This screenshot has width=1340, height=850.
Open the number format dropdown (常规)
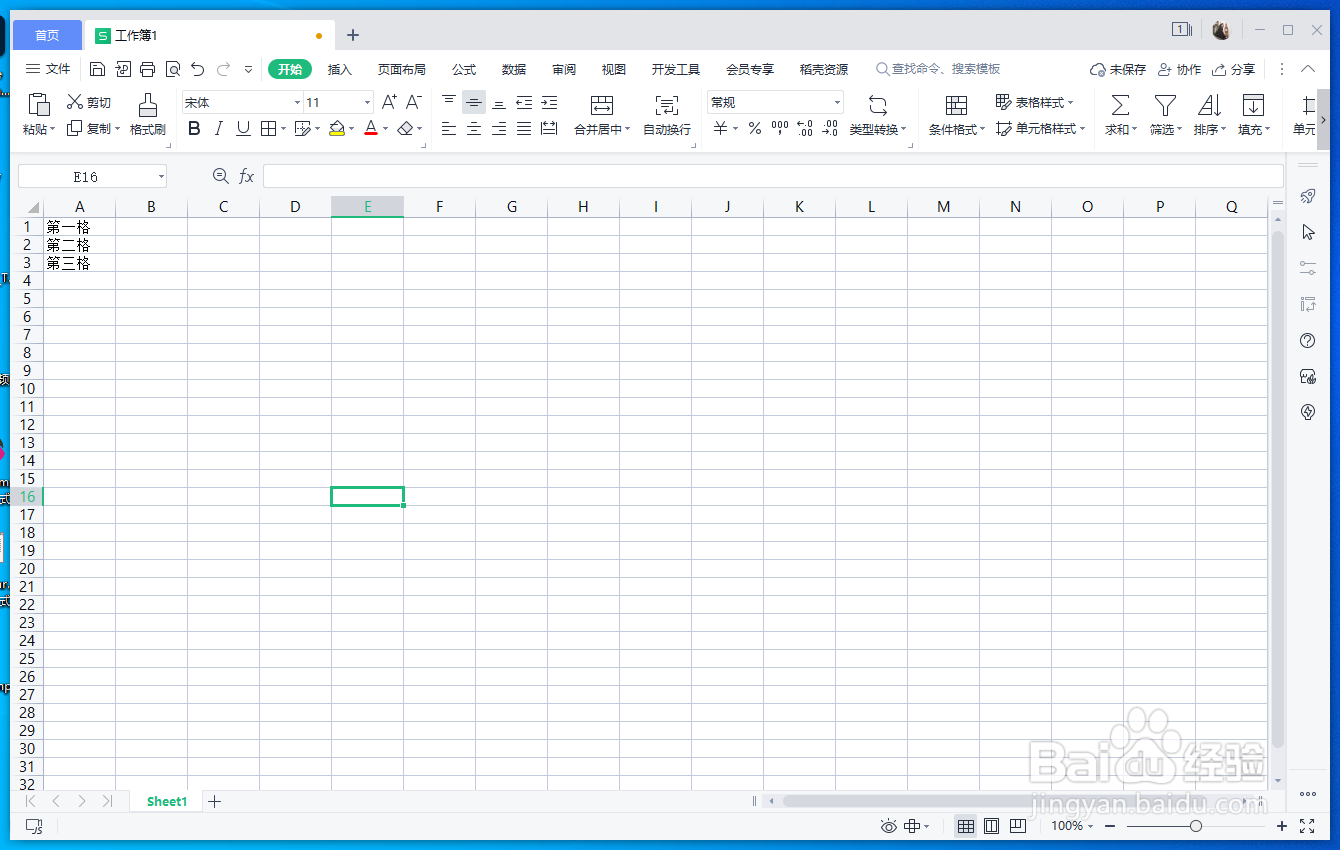pos(837,102)
